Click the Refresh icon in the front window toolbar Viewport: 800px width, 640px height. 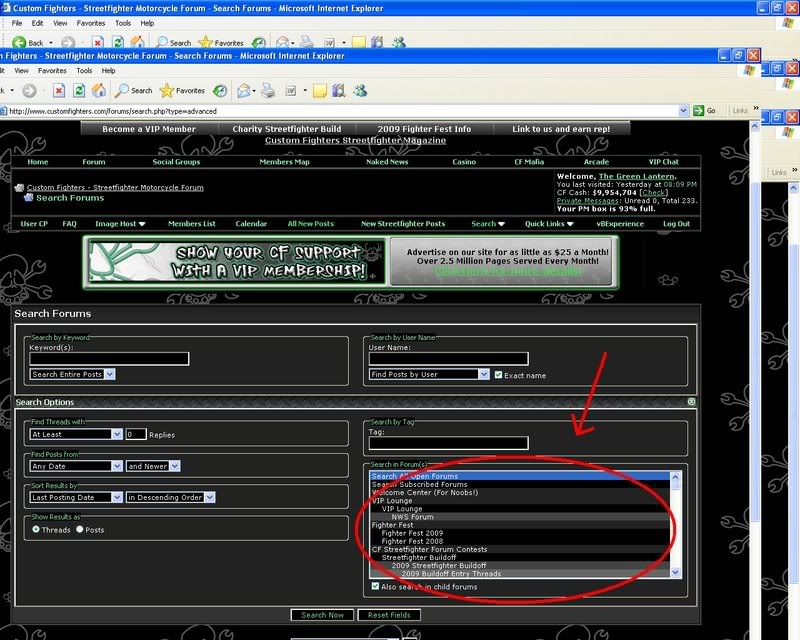[x=79, y=91]
